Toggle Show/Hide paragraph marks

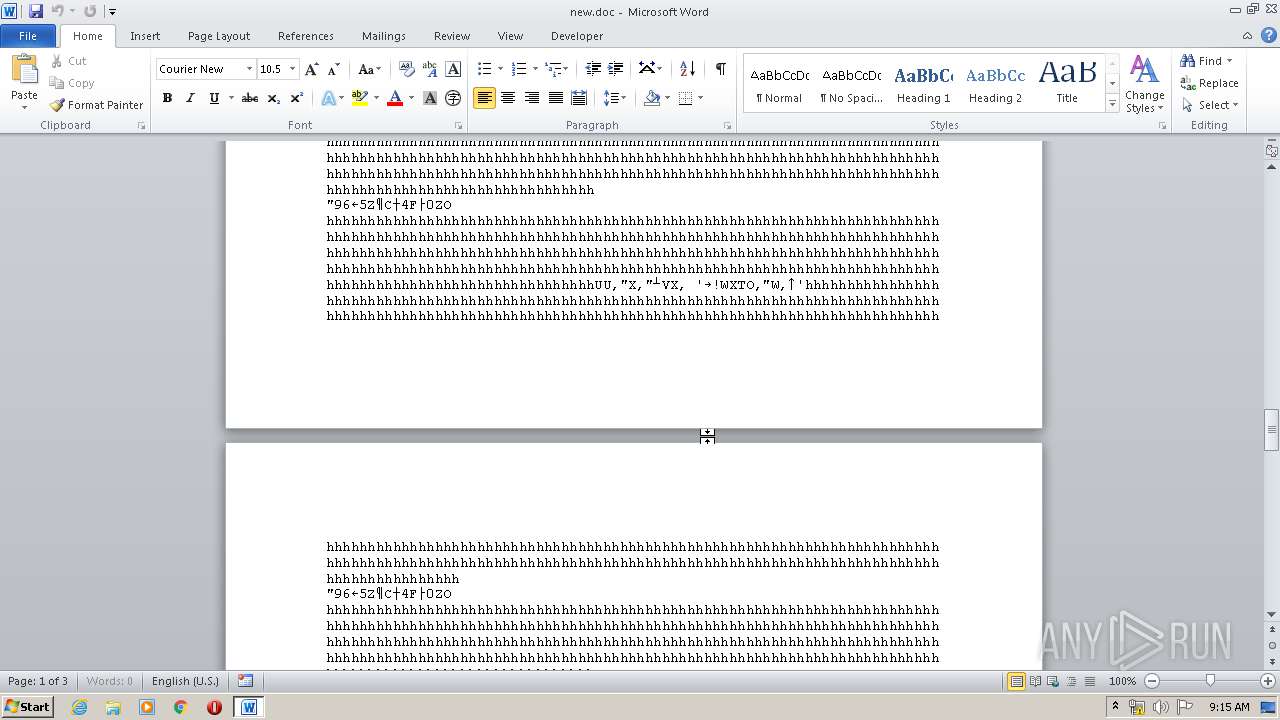point(720,69)
